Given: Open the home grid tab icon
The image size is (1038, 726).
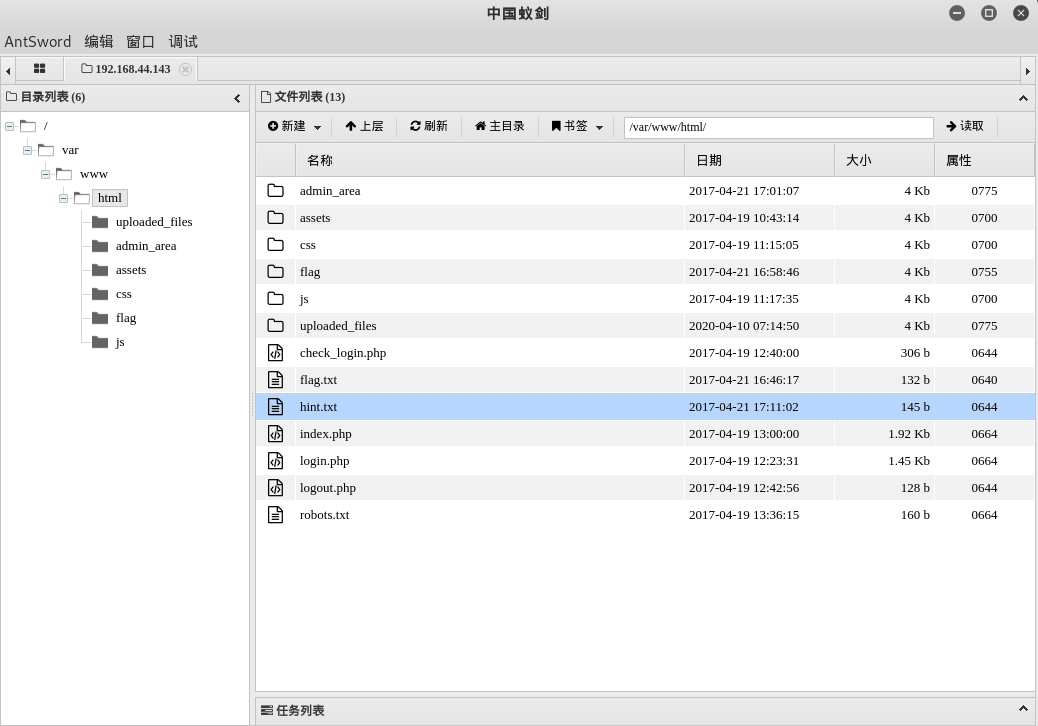Looking at the screenshot, I should point(40,68).
